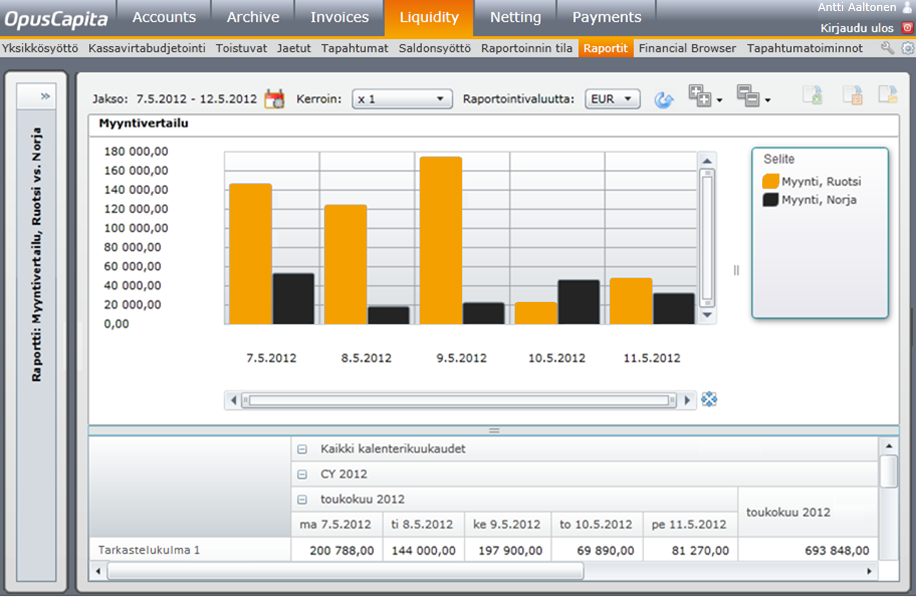This screenshot has width=916, height=597.
Task: Click the vertical Raportti: Myyntivertailu panel title
Action: pos(37,255)
